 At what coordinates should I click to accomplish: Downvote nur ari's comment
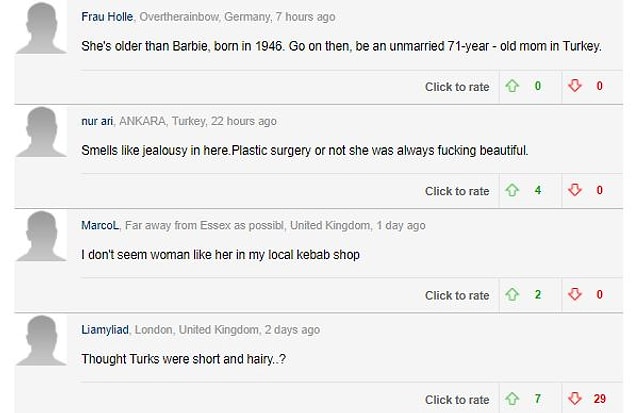coord(575,190)
